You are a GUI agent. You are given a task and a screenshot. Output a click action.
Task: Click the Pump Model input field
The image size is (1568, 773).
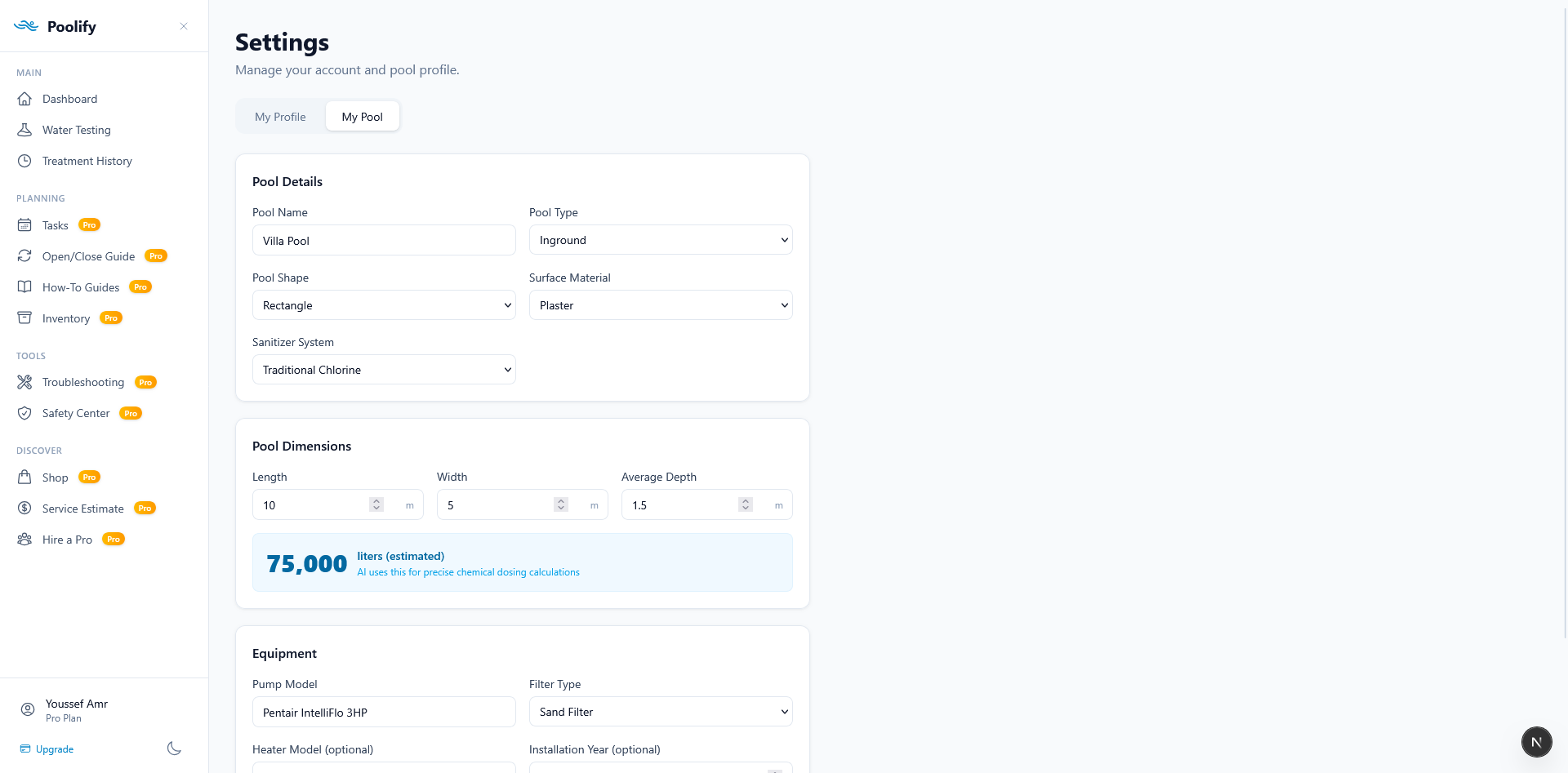(x=384, y=713)
